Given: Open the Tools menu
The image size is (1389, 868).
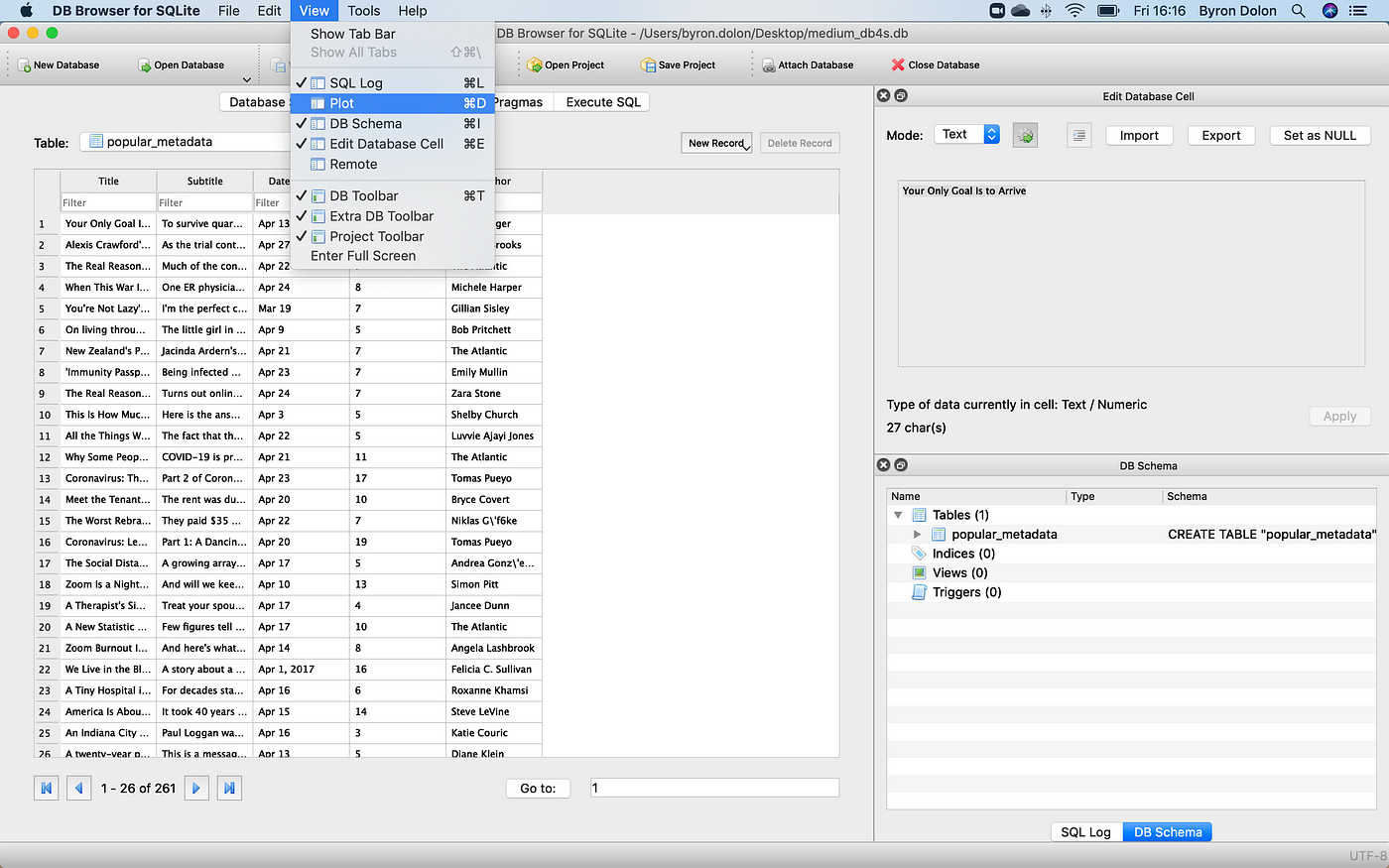Looking at the screenshot, I should tap(364, 11).
